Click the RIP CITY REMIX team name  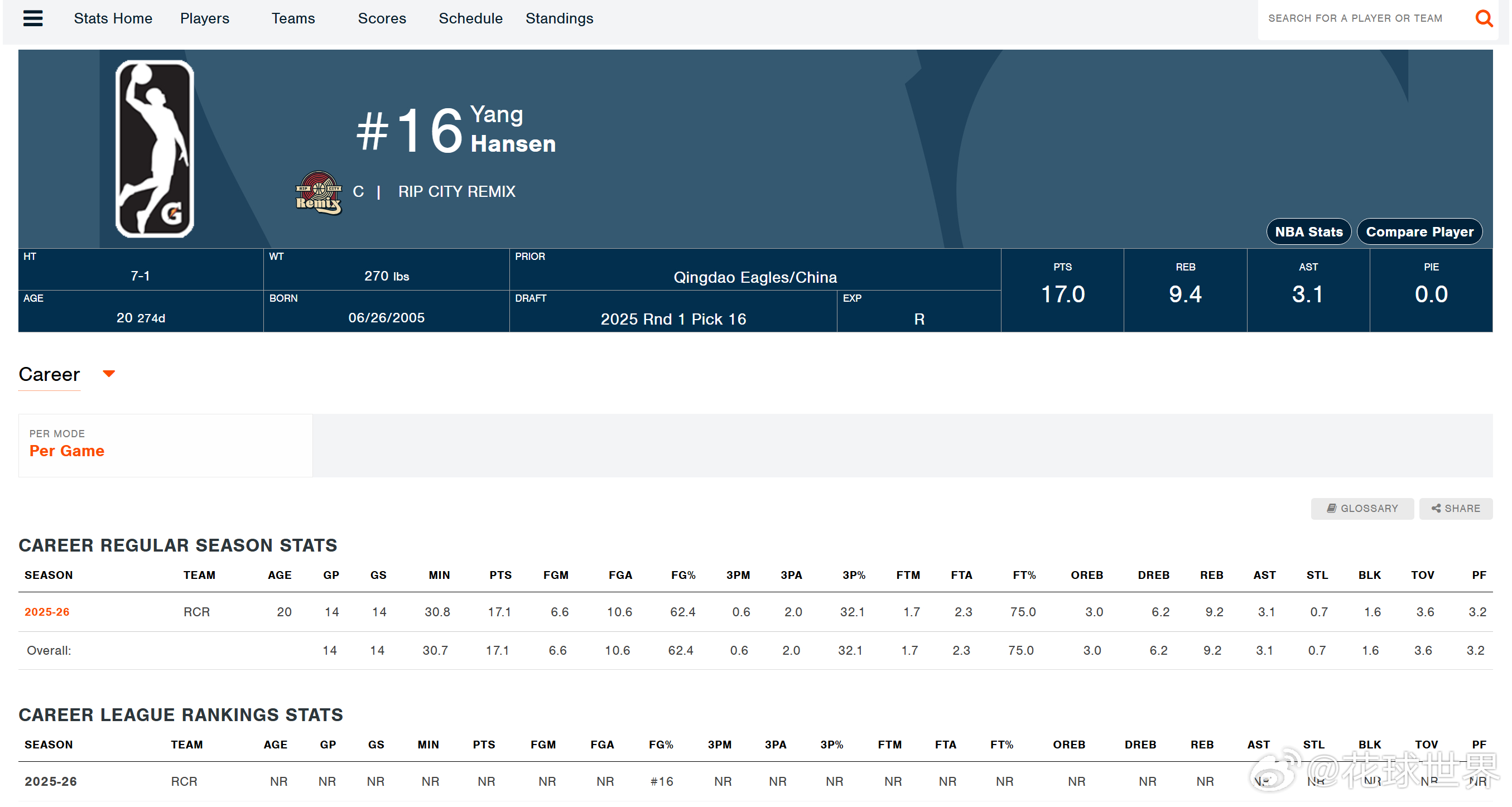(x=456, y=191)
